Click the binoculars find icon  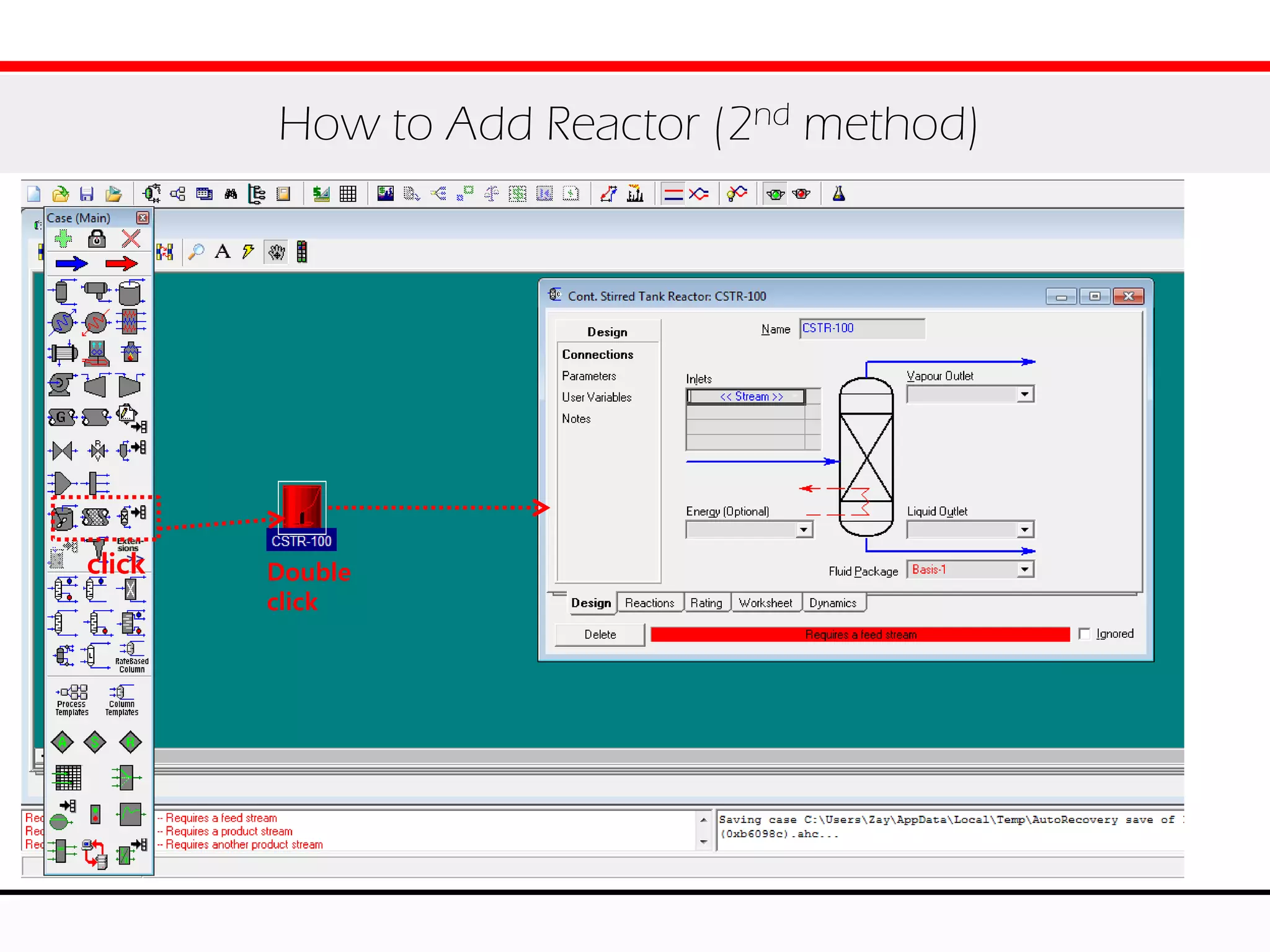pos(231,194)
